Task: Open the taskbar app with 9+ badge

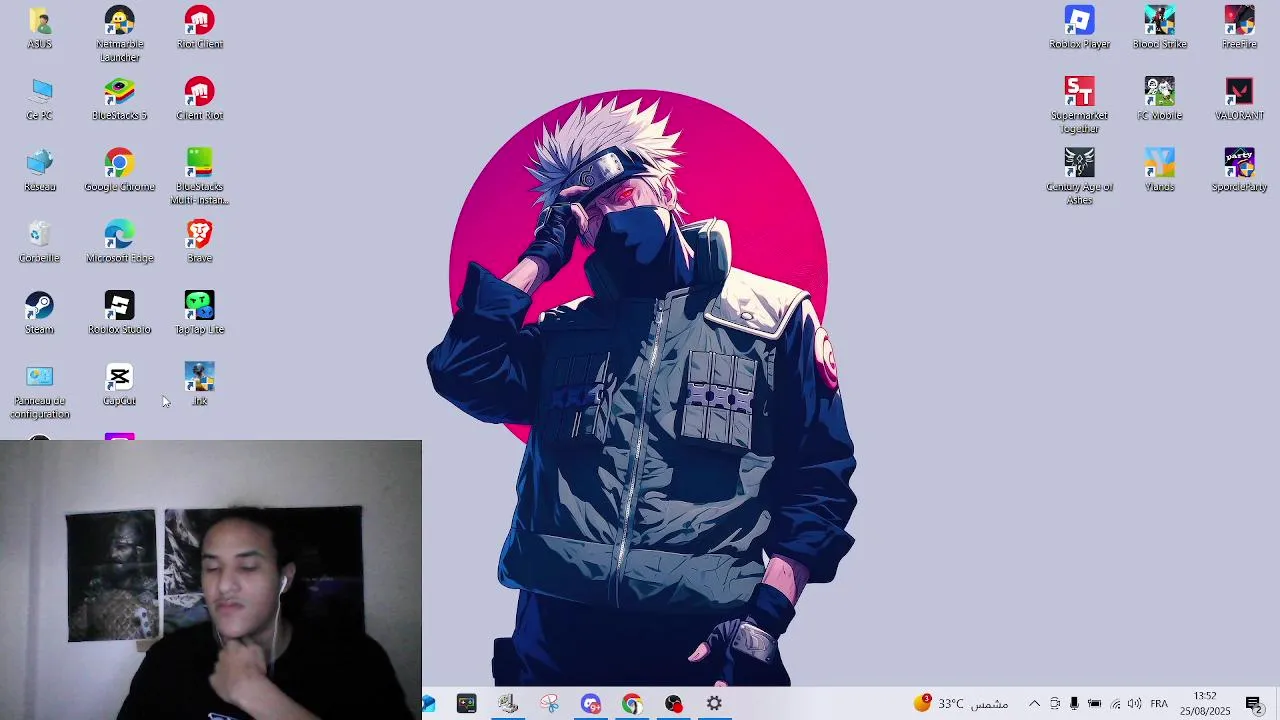Action: [591, 704]
